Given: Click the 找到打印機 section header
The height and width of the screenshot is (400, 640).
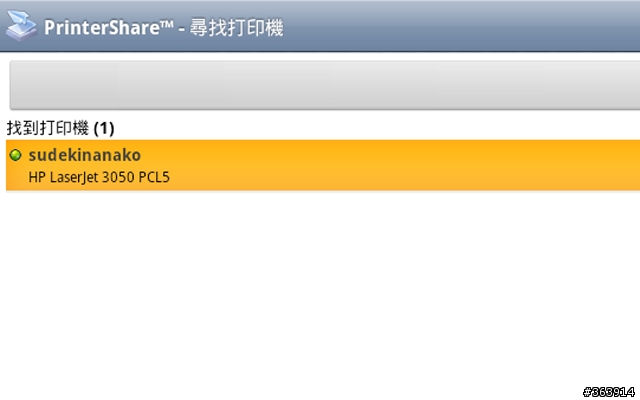Looking at the screenshot, I should click(x=48, y=128).
